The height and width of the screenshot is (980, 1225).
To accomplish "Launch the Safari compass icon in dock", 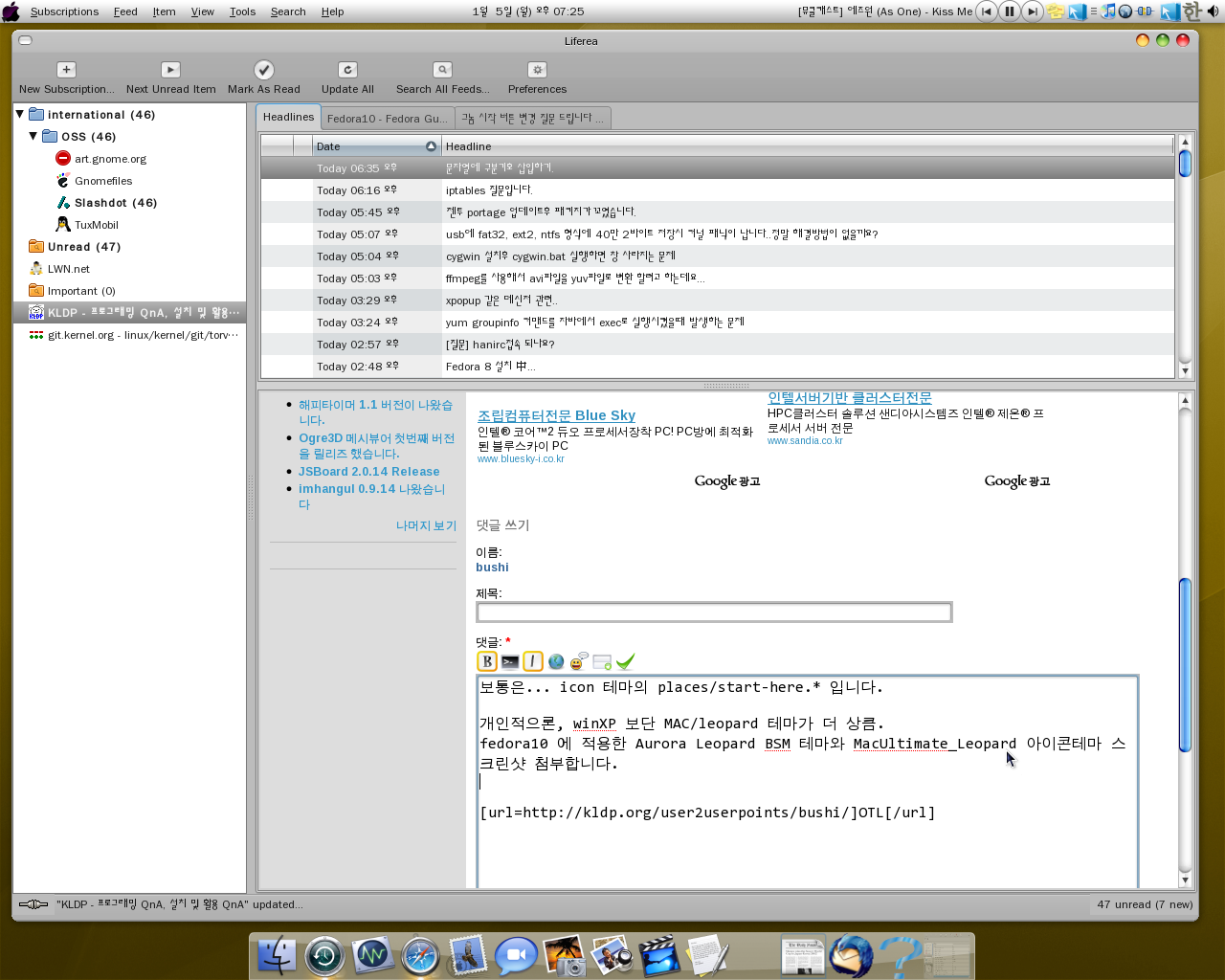I will click(x=420, y=955).
